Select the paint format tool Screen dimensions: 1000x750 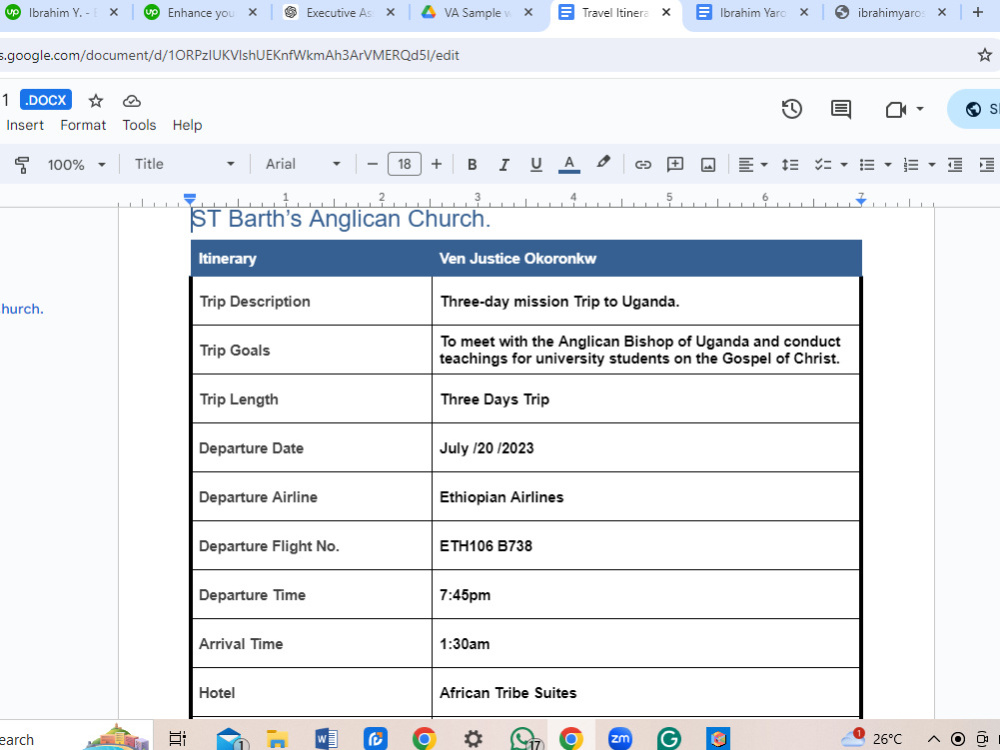[22, 165]
